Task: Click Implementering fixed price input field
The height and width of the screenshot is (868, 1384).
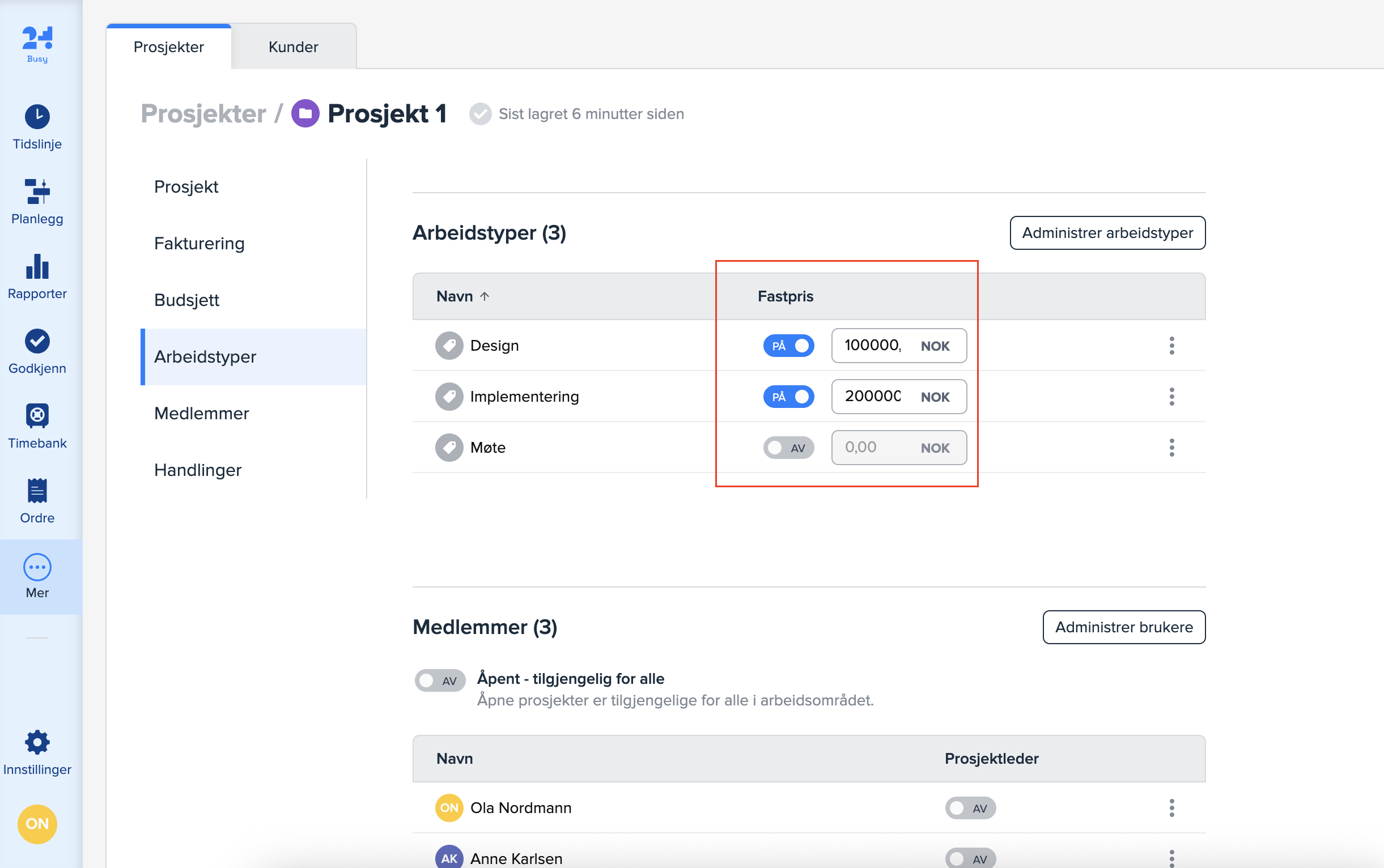Action: click(x=873, y=397)
